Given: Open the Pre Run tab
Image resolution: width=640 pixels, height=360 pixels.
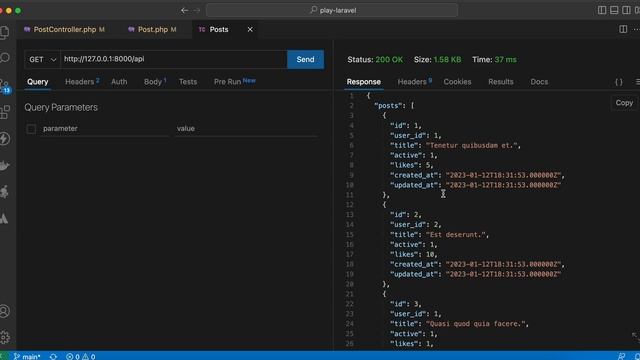Looking at the screenshot, I should pos(235,82).
